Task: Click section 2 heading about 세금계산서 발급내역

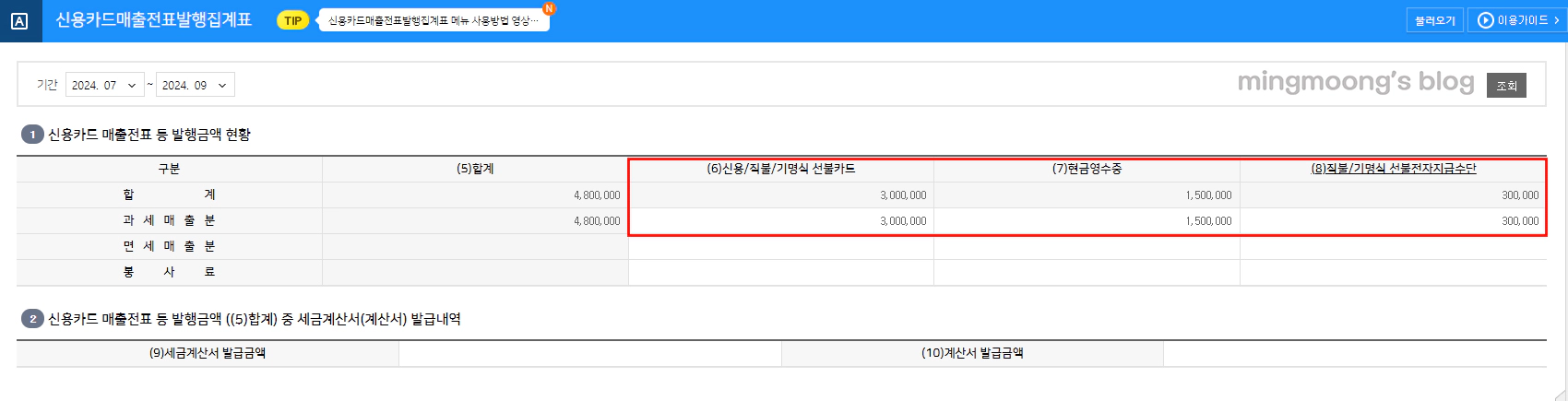Action: point(255,319)
